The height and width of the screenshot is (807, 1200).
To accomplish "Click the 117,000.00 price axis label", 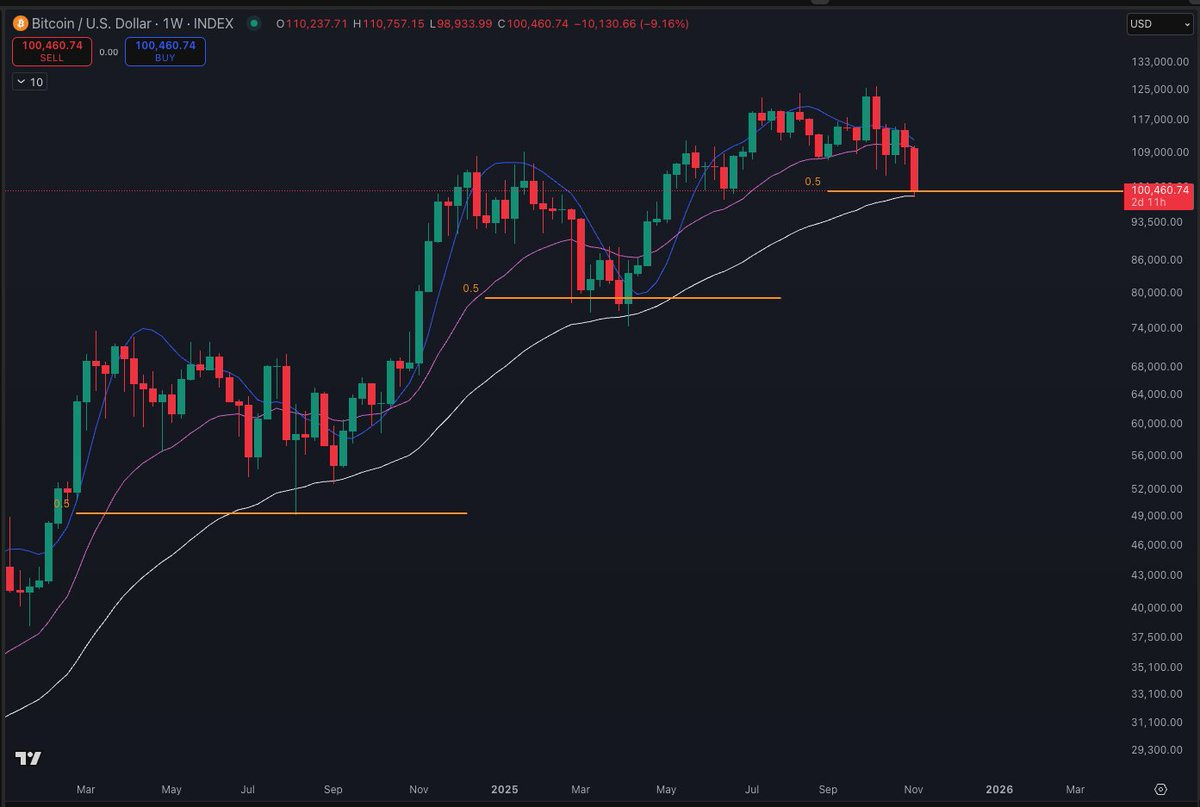I will pyautogui.click(x=1160, y=119).
